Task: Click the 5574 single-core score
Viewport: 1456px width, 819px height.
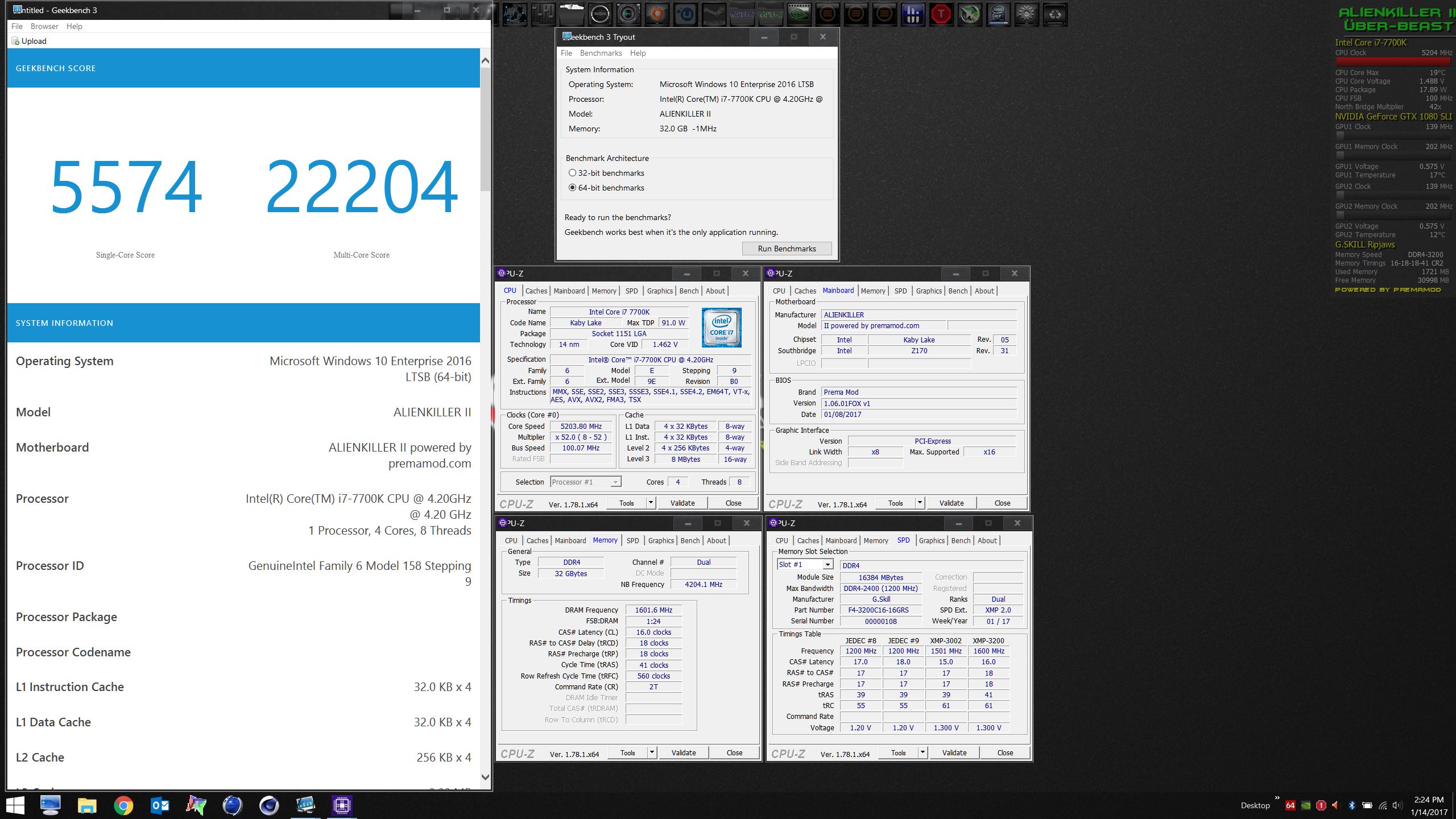Action: 126,187
